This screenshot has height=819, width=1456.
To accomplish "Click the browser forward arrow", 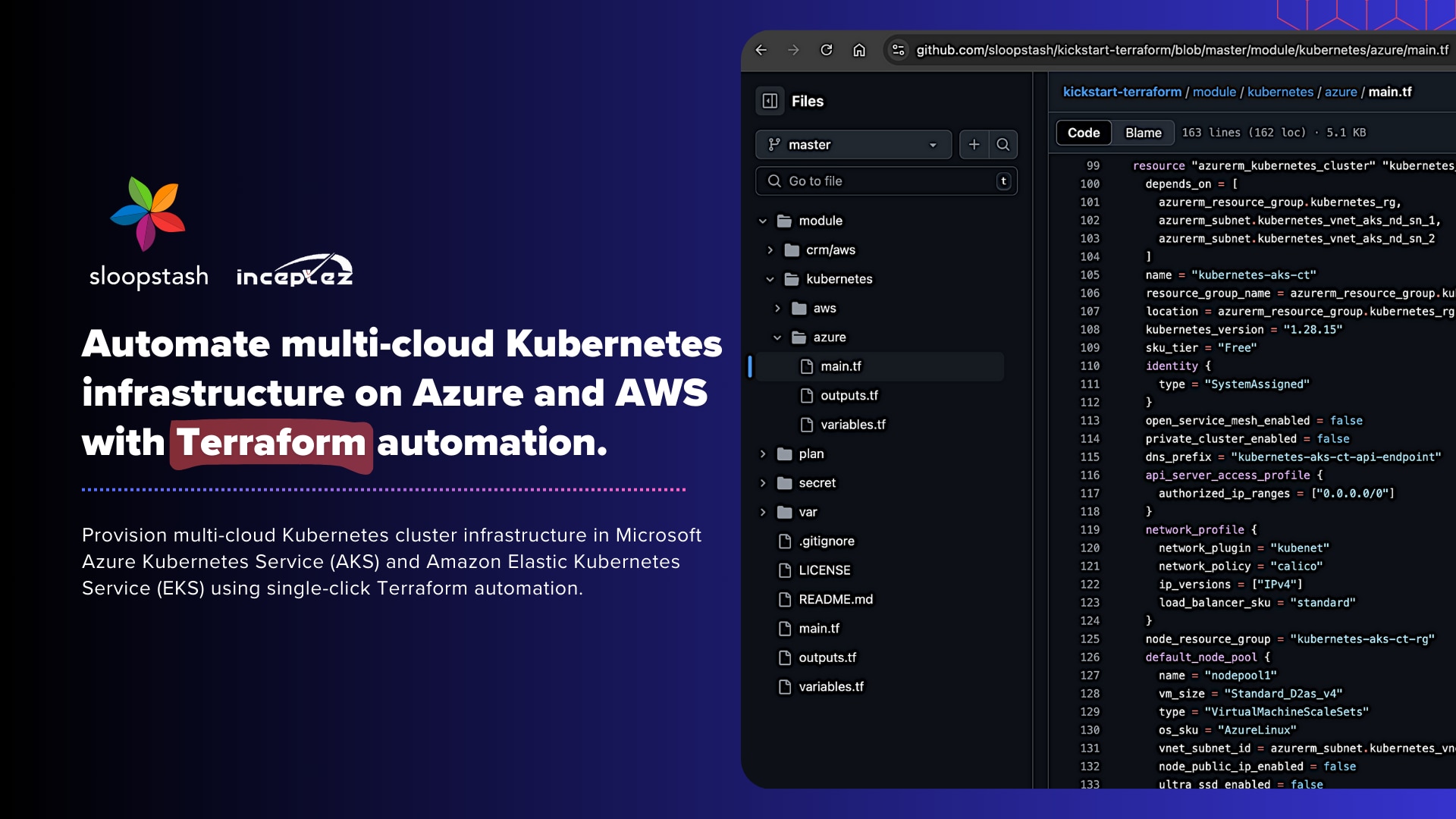I will pos(793,50).
